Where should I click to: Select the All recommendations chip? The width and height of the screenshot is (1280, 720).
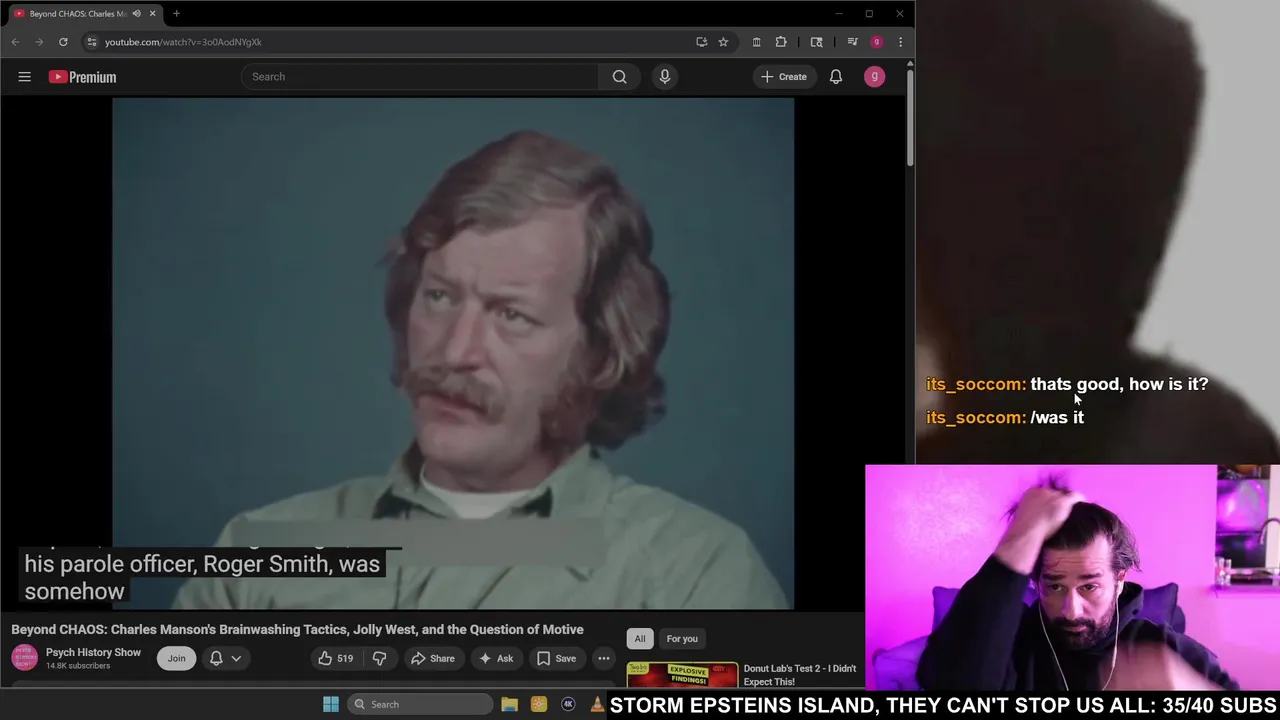pyautogui.click(x=640, y=639)
